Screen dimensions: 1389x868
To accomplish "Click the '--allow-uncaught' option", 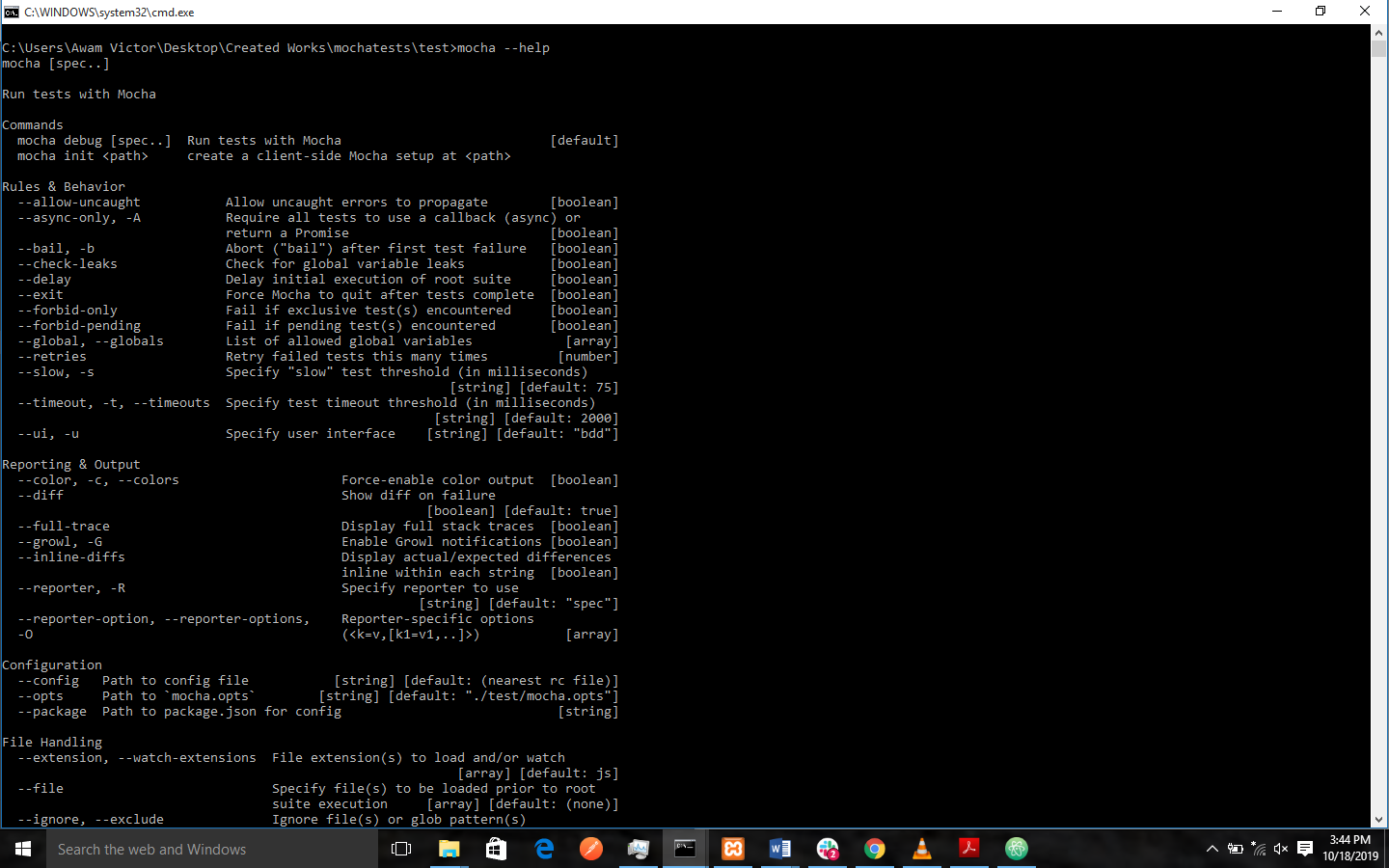I will 79,203.
